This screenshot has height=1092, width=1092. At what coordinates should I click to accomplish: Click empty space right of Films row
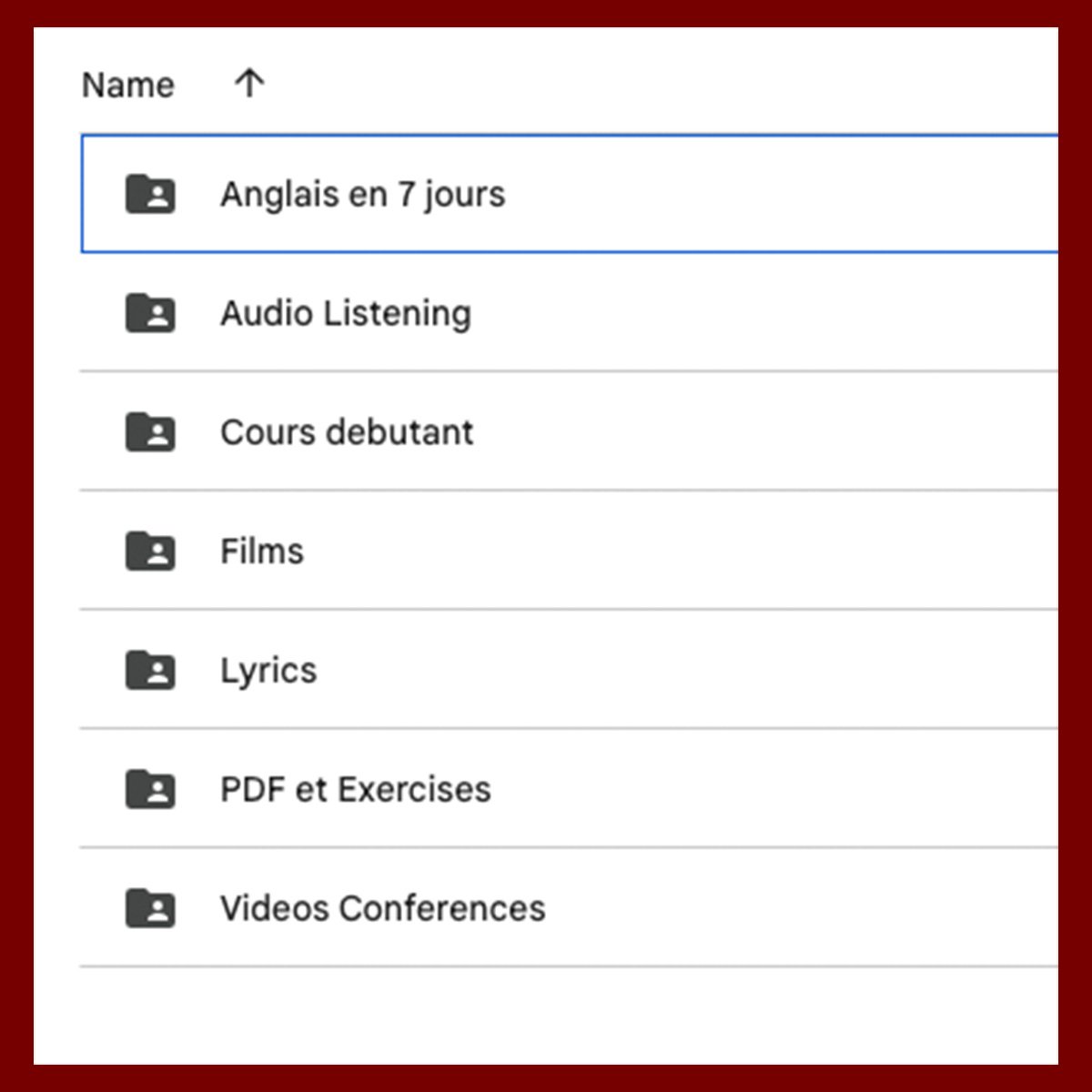click(728, 551)
